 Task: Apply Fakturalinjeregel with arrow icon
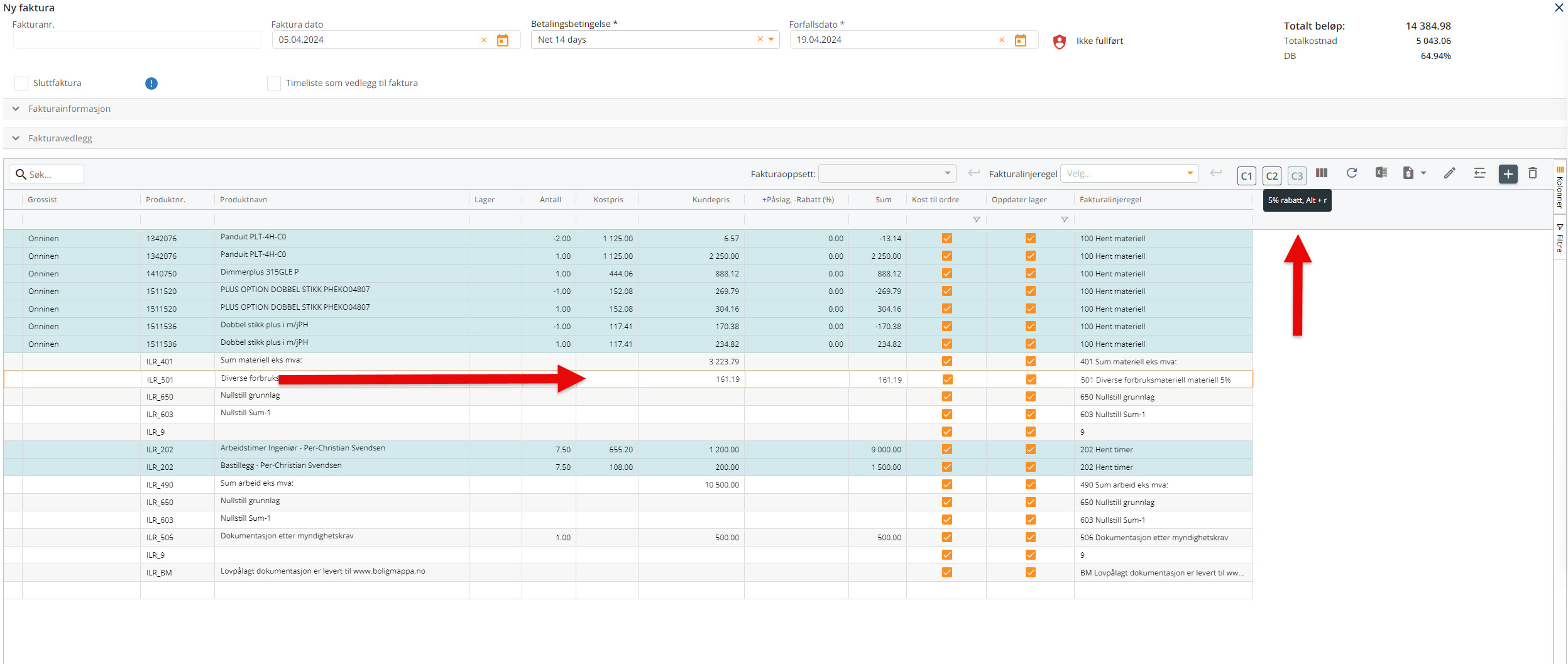click(x=1215, y=173)
